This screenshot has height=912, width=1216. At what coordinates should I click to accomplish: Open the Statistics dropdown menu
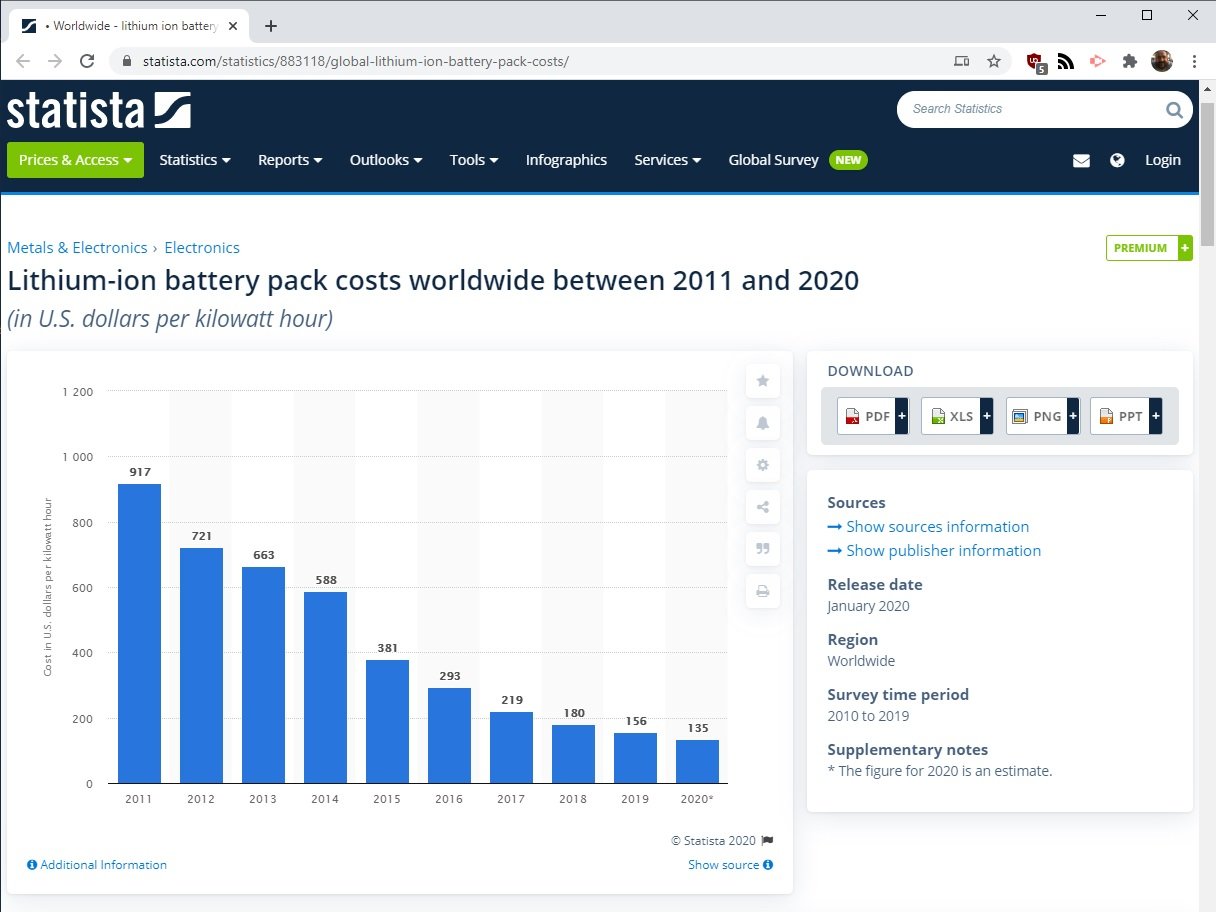(195, 160)
